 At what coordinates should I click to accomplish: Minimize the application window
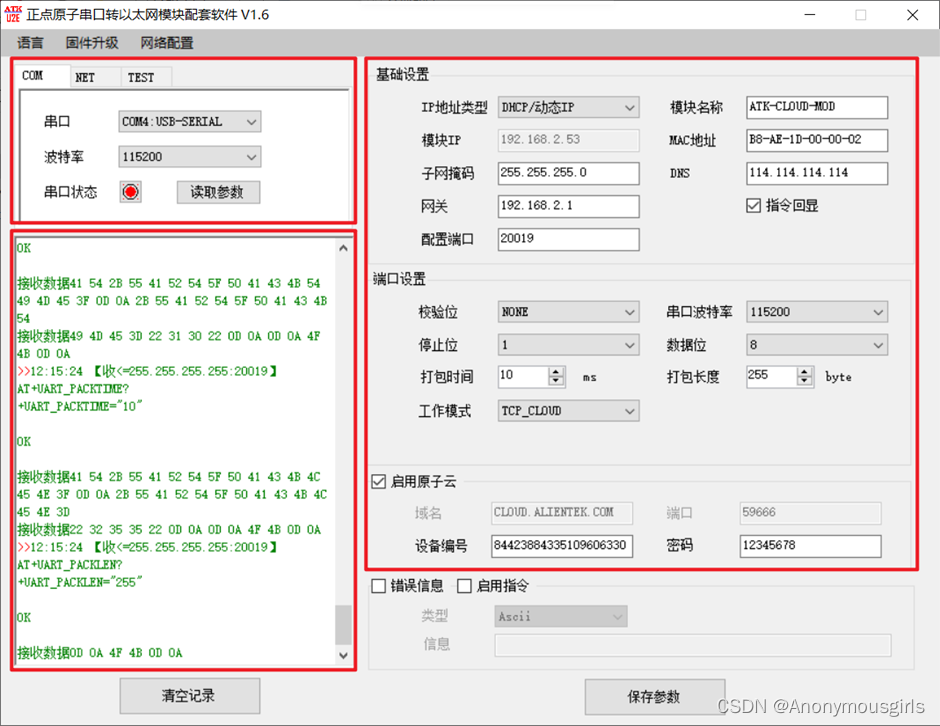[x=810, y=14]
